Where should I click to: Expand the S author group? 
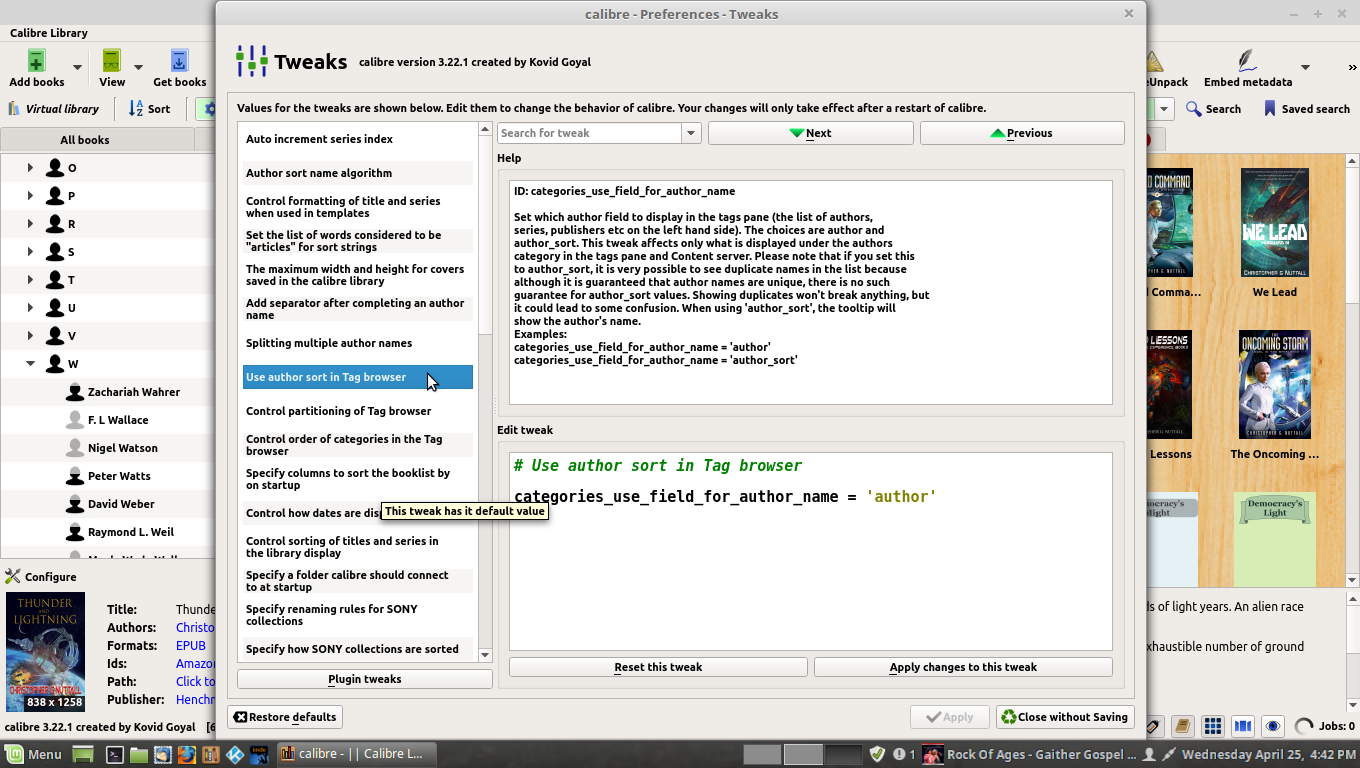30,252
